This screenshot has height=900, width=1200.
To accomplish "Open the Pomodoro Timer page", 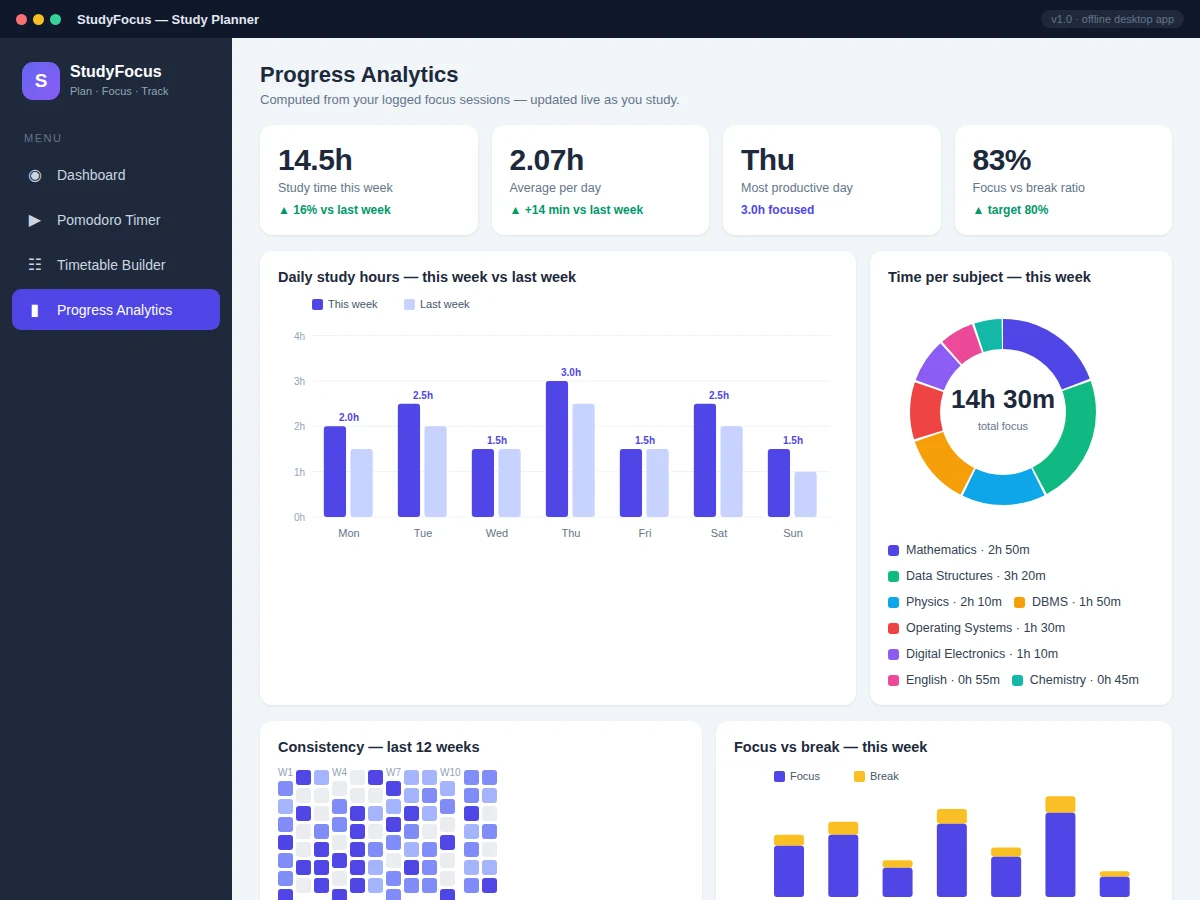I will click(x=116, y=220).
